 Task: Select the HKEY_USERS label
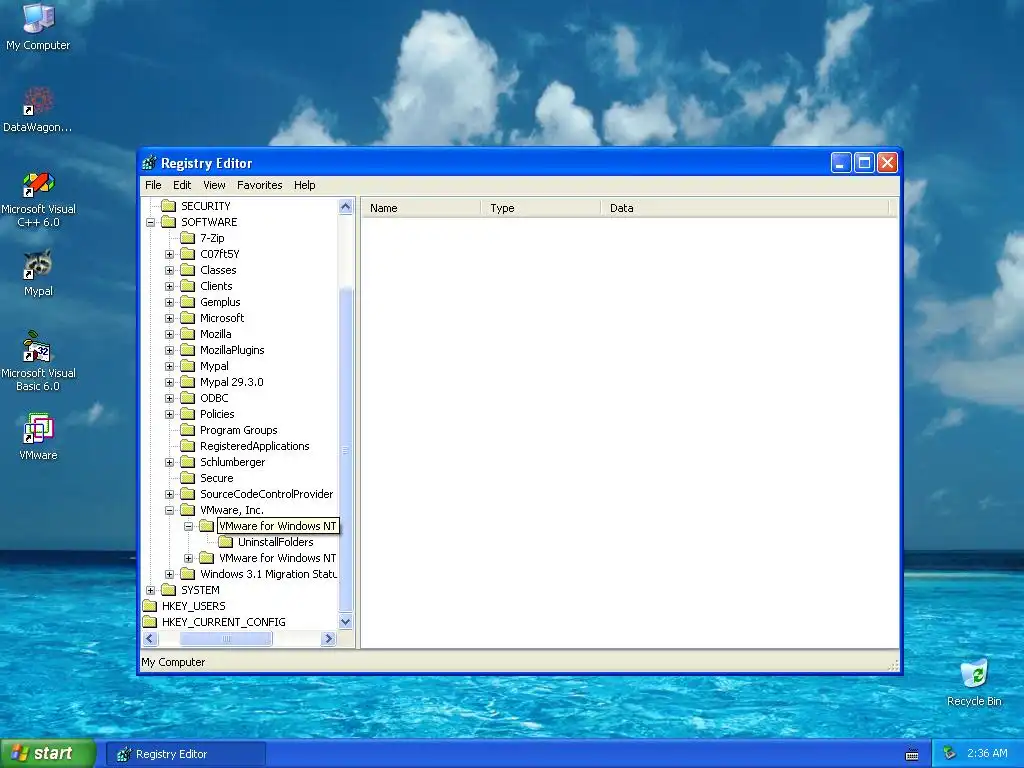[x=193, y=606]
